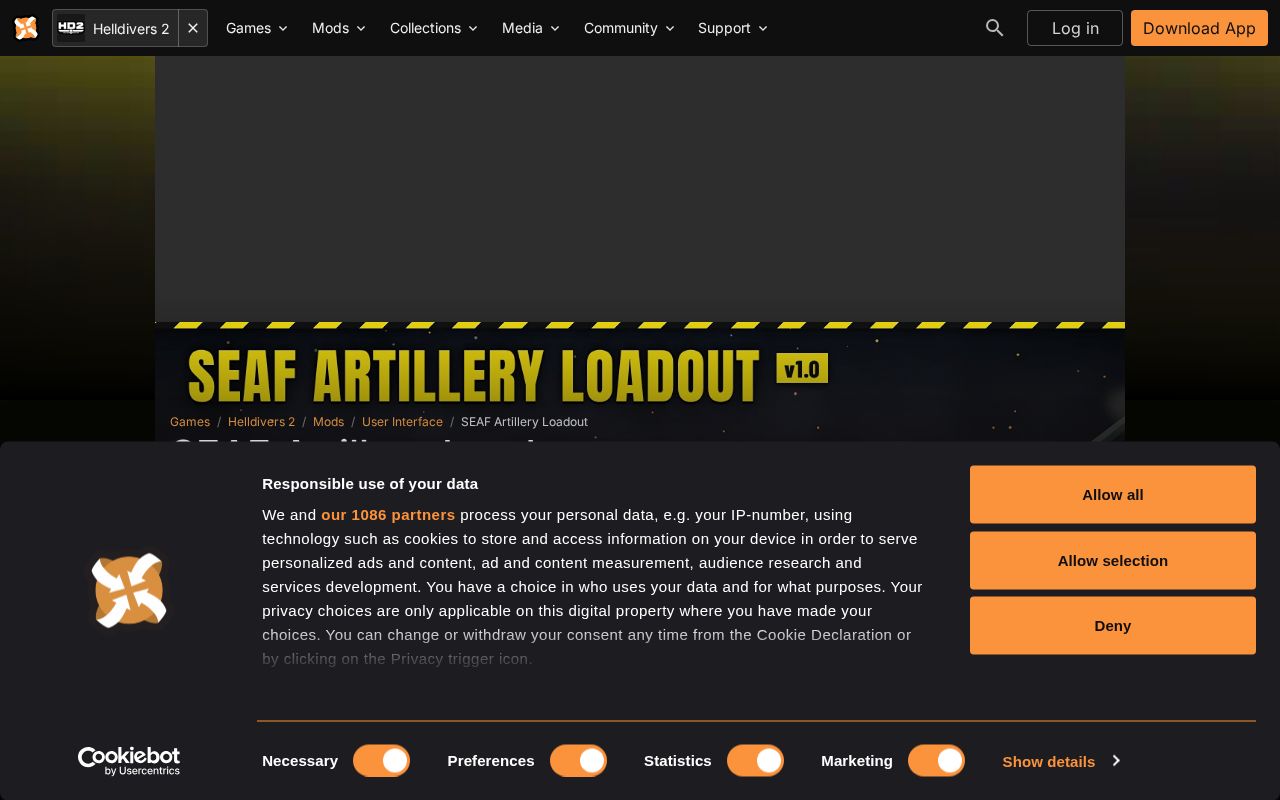Open the 'our 1086 partners' link

coord(388,514)
